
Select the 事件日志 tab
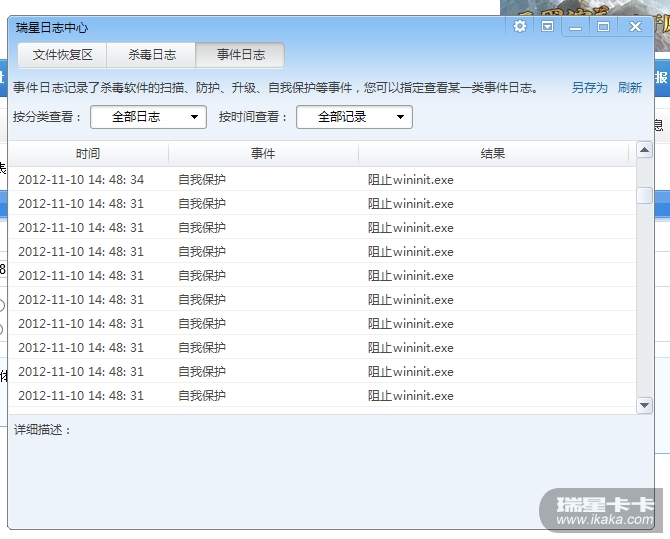(x=241, y=55)
